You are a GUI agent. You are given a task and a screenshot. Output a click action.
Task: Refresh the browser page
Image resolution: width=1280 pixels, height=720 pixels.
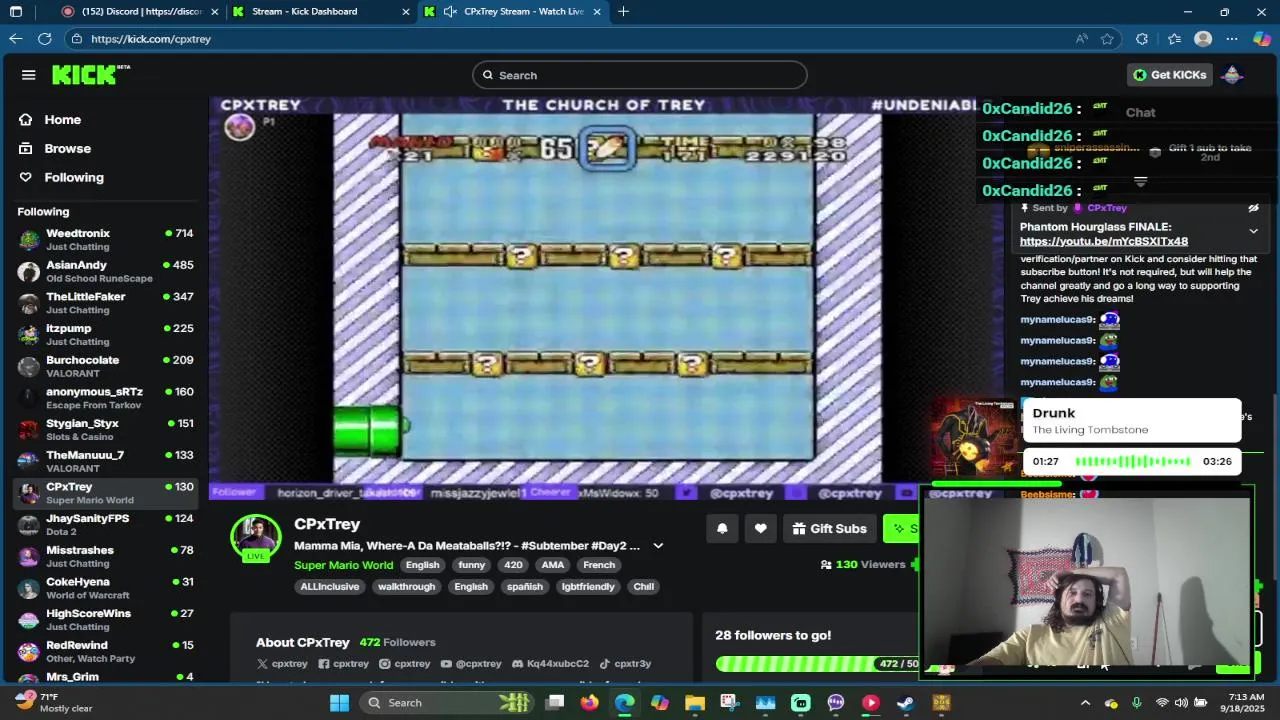coord(44,39)
